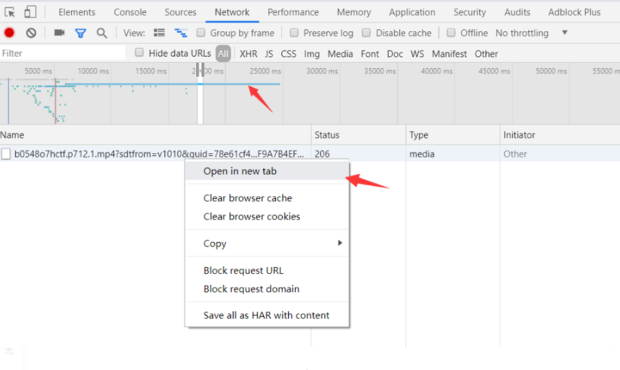Open the Application tab
Viewport: 620px width, 370px height.
tap(412, 12)
